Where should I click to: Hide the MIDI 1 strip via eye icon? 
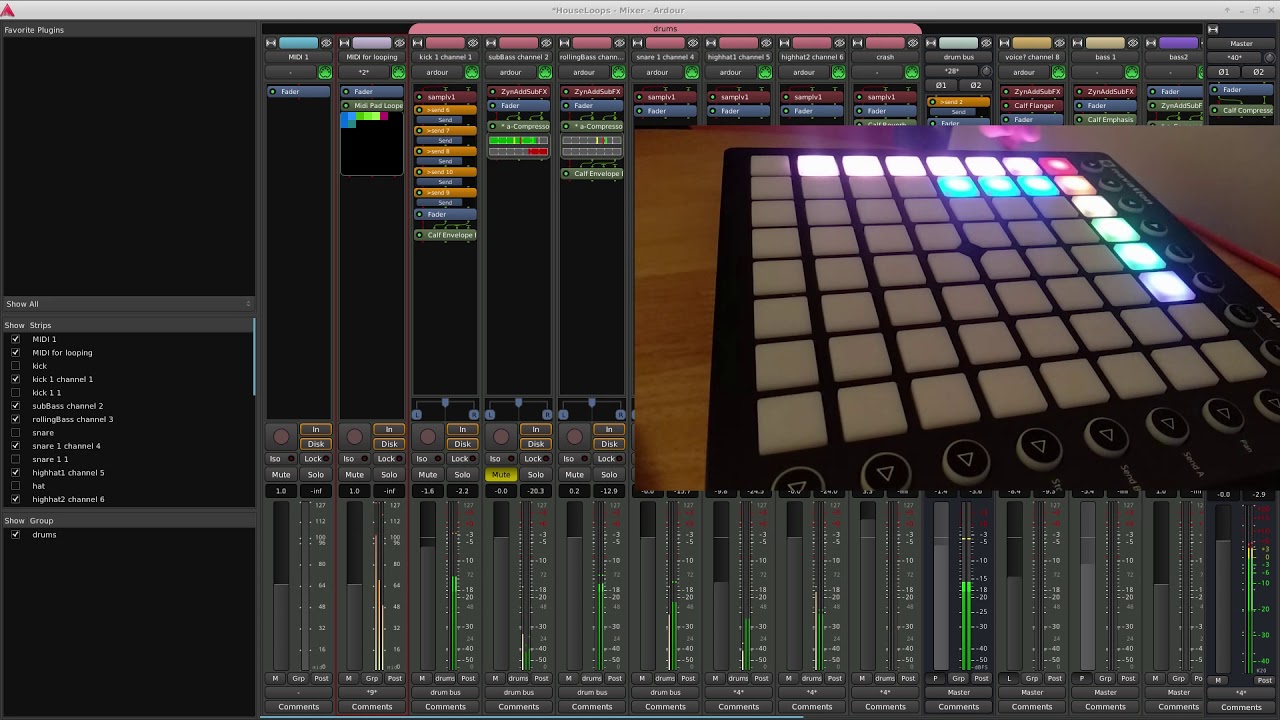click(x=326, y=43)
